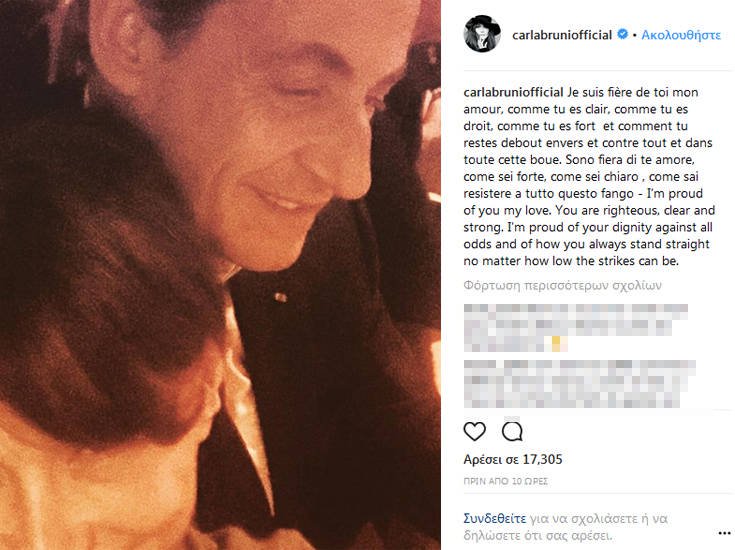
Task: Click the second blurred comment
Action: 580,384
